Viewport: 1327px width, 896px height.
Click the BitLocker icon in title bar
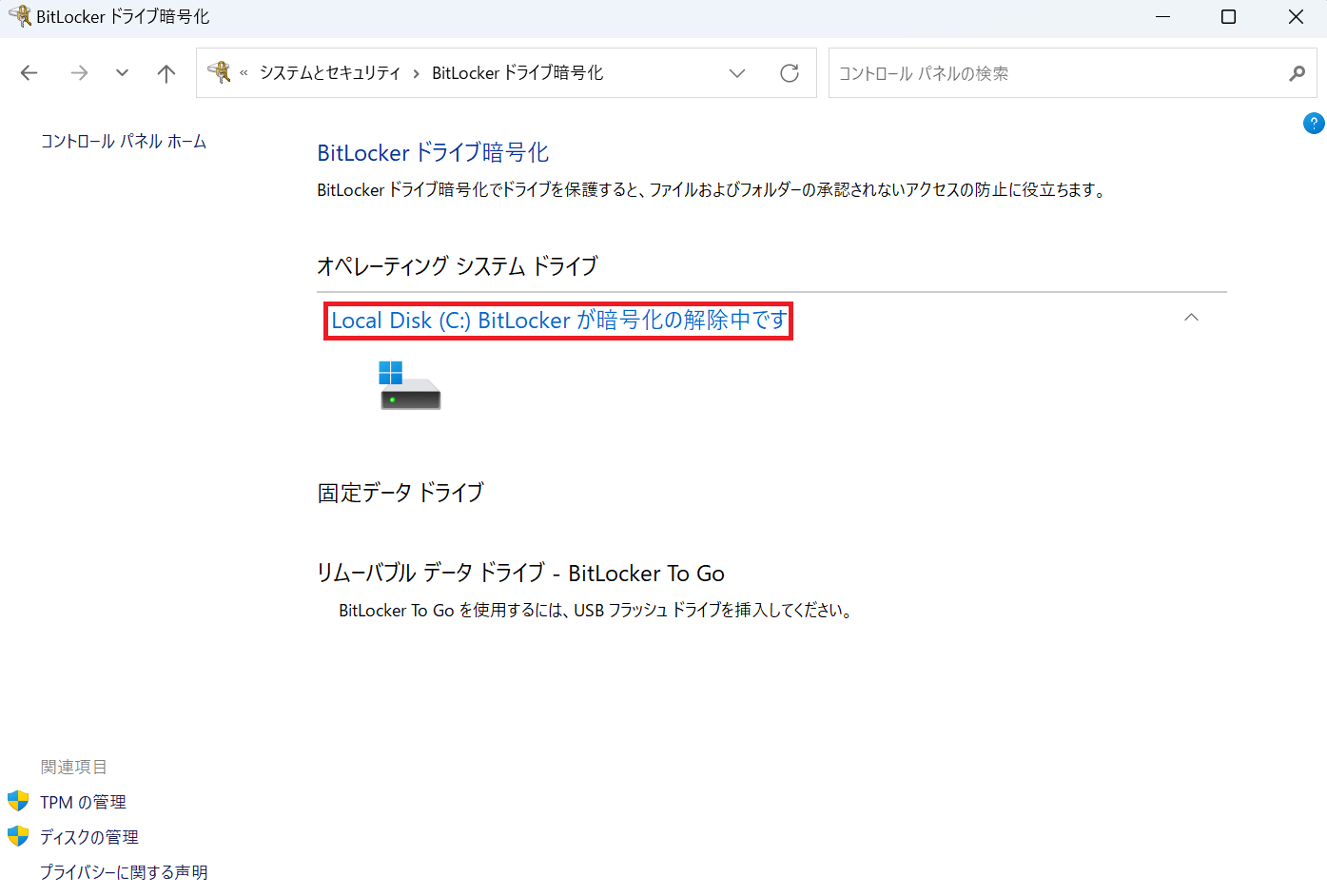click(x=19, y=16)
